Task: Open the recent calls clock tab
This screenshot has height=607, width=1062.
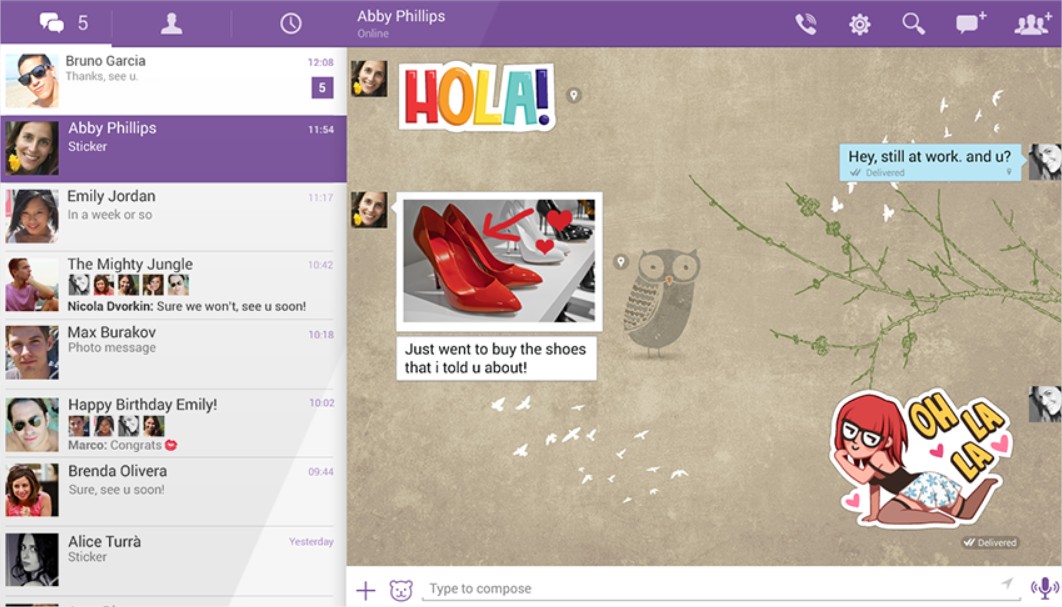Action: coord(290,23)
